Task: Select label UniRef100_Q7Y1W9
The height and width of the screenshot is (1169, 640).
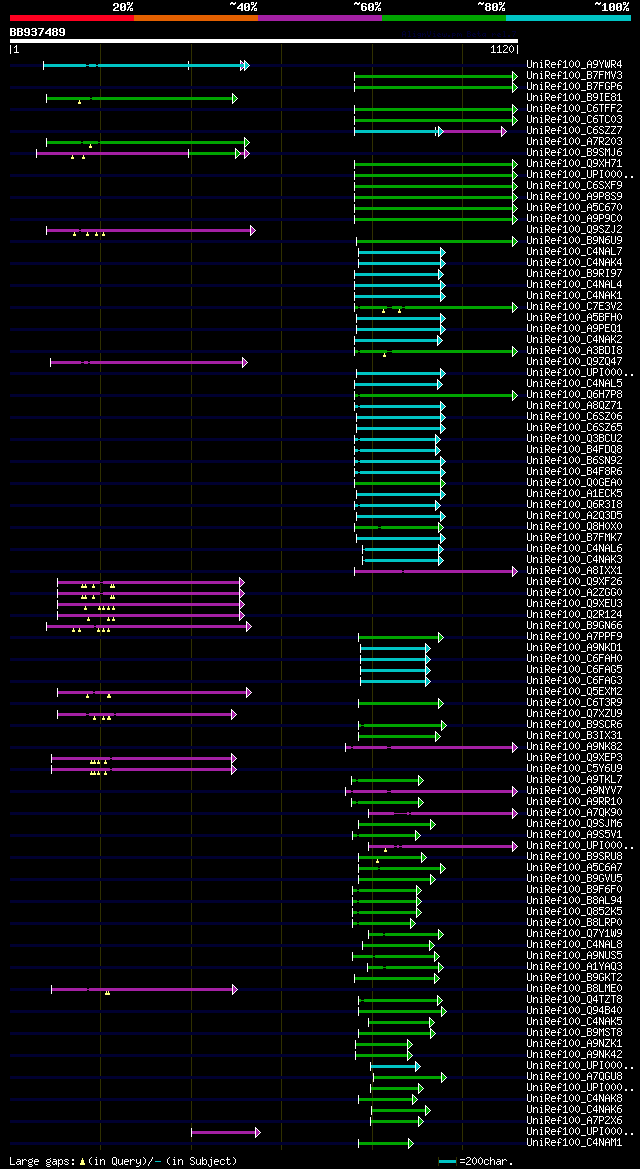Action: pos(574,933)
